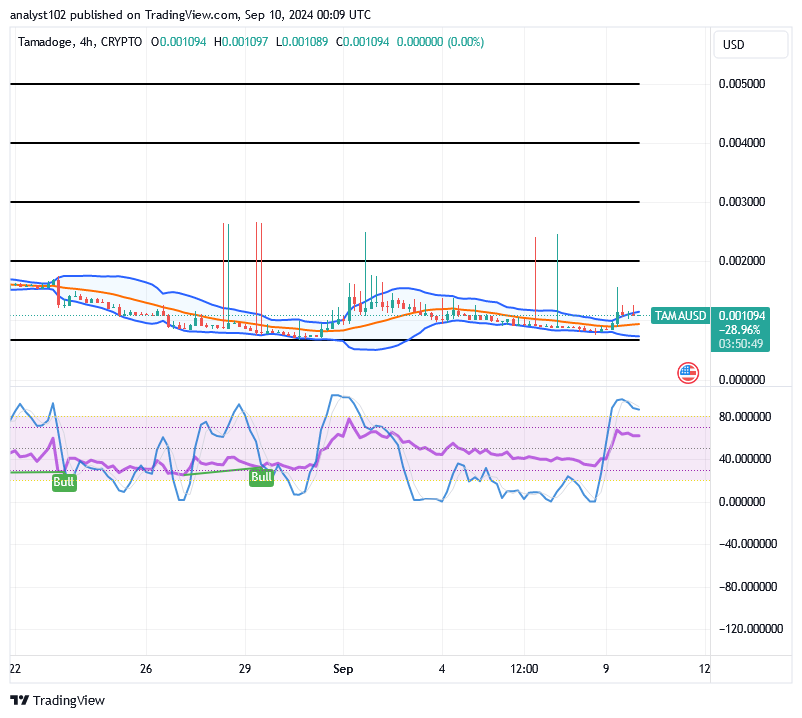802x718 pixels.
Task: Click the Sep date label on time axis
Action: pyautogui.click(x=343, y=669)
